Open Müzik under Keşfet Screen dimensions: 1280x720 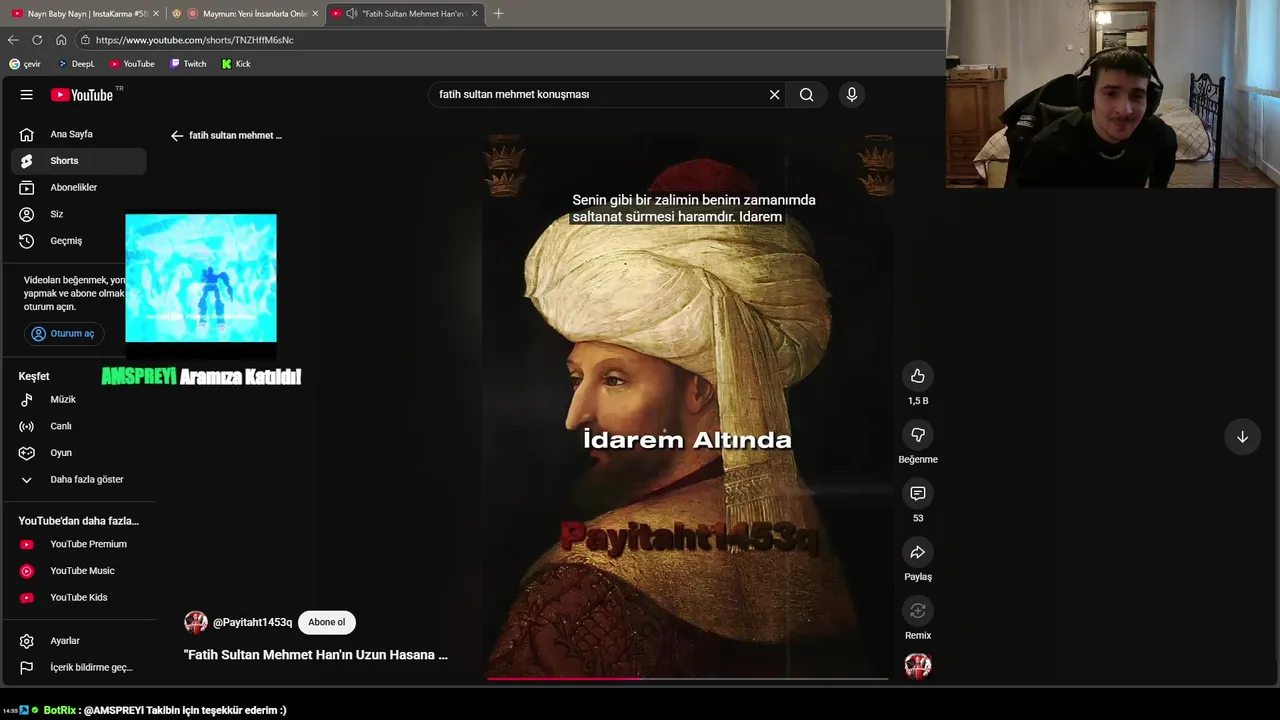coord(79,400)
